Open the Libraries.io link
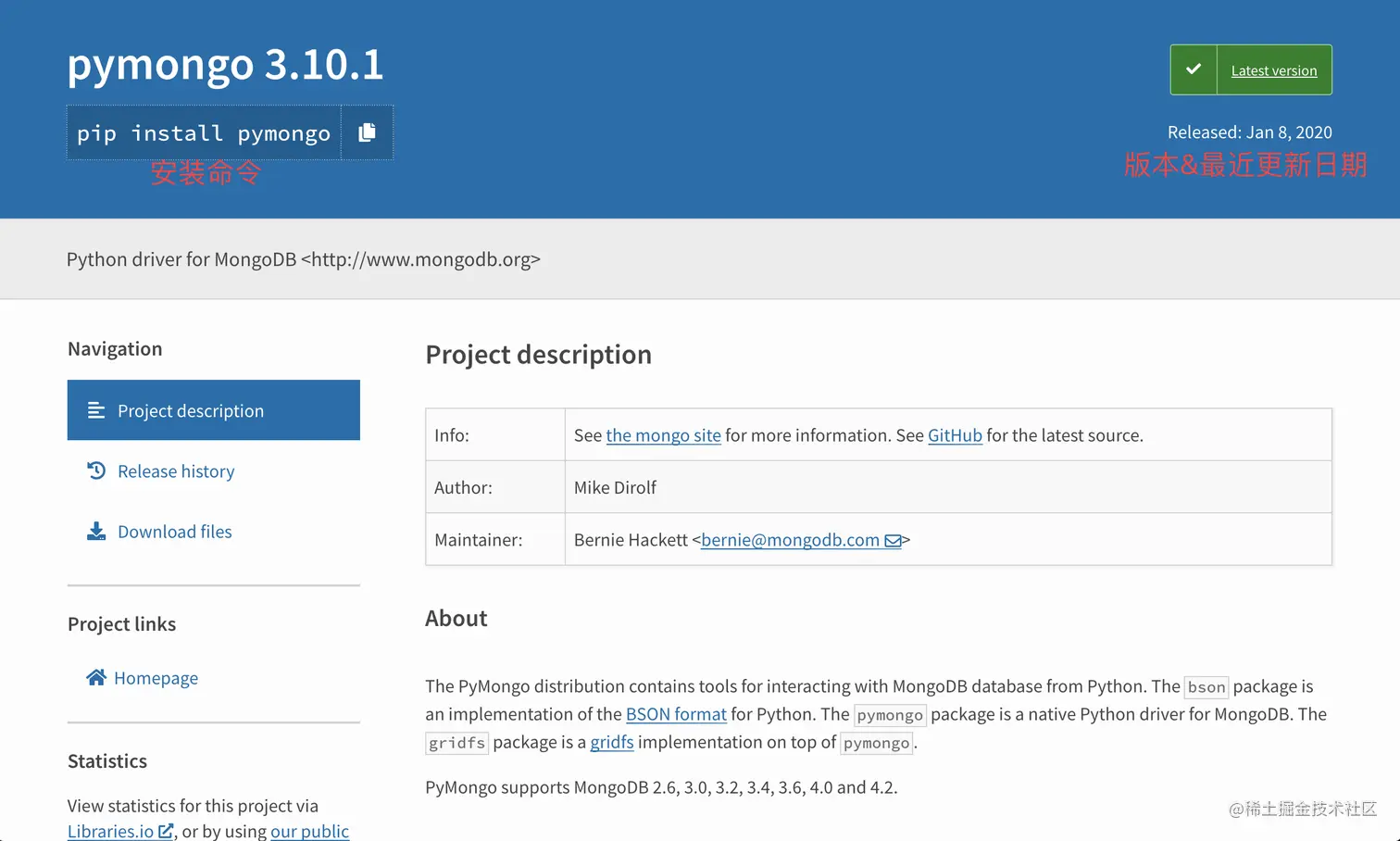Screen dimensions: 1400x841 [110, 831]
